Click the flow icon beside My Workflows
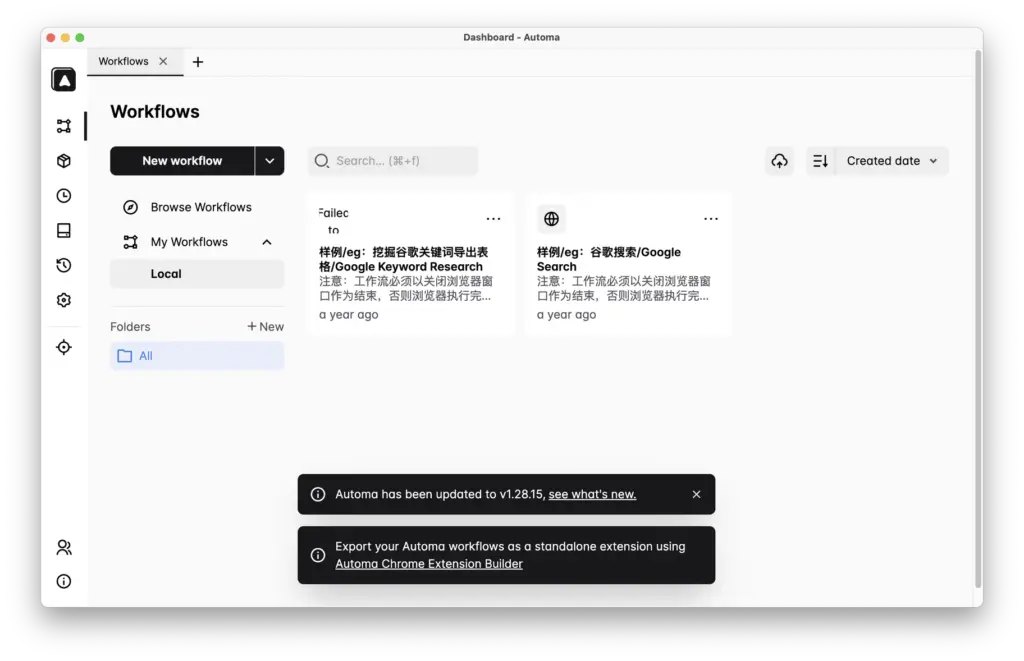The width and height of the screenshot is (1024, 661). pos(131,242)
